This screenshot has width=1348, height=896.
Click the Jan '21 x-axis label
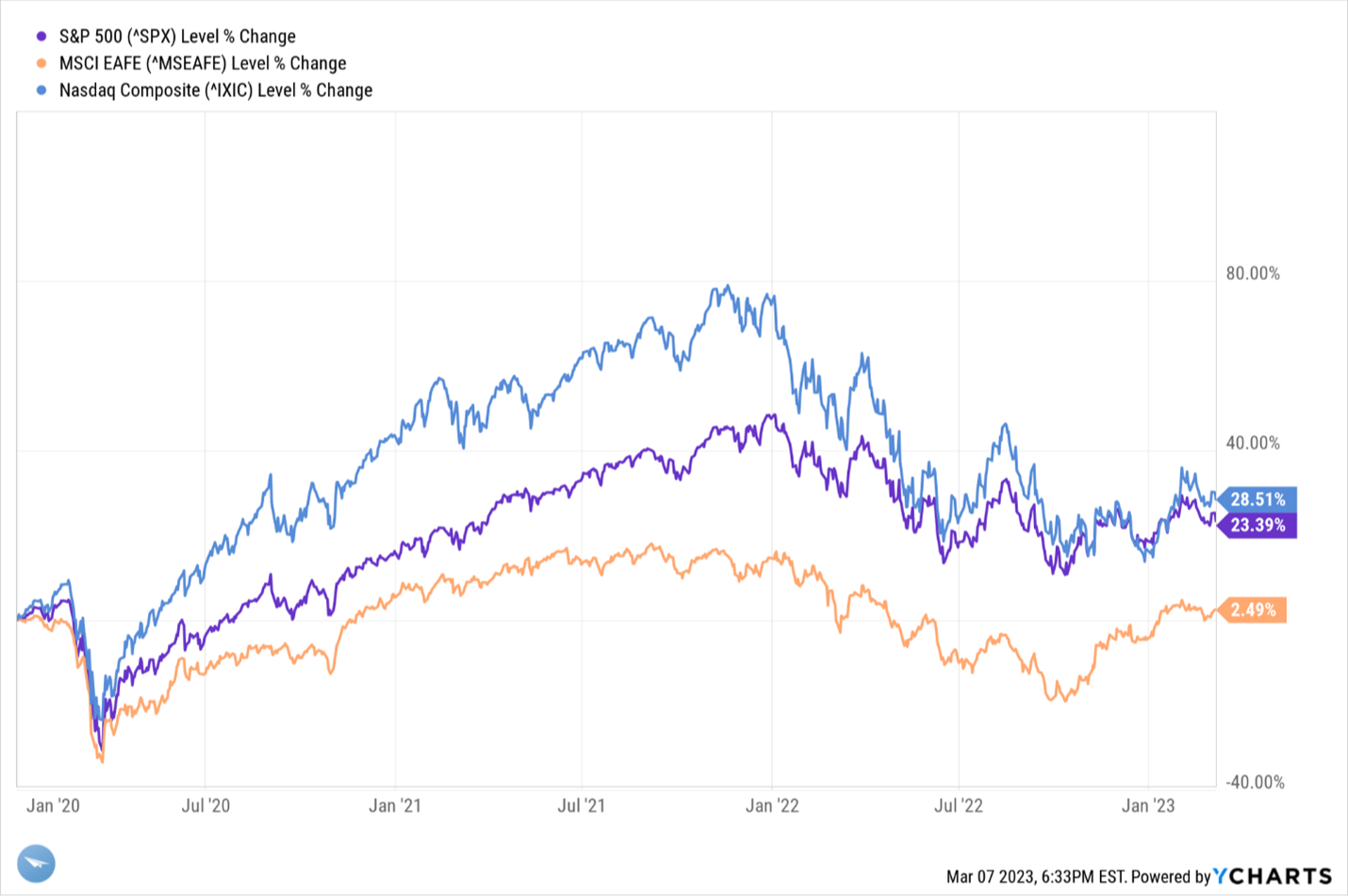coord(395,806)
